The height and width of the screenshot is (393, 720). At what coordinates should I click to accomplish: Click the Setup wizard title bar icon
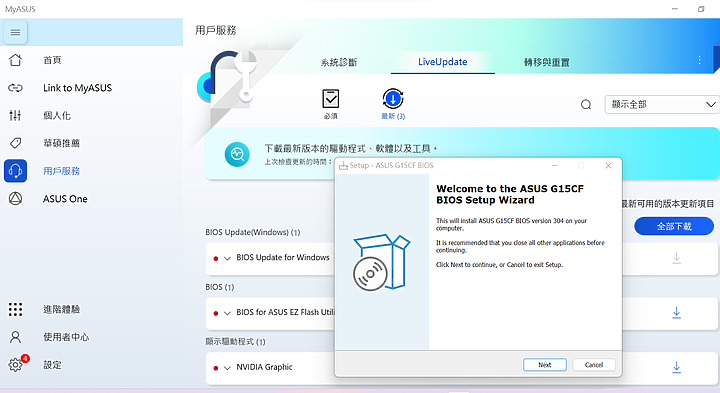point(343,165)
